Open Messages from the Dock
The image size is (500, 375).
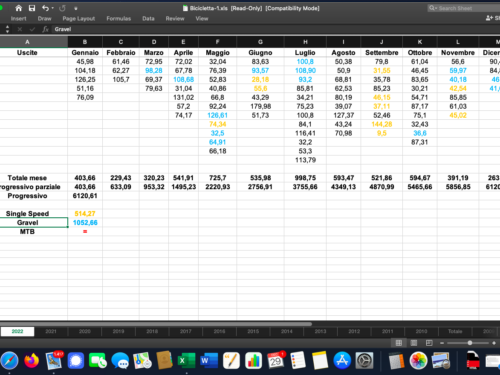click(120, 361)
